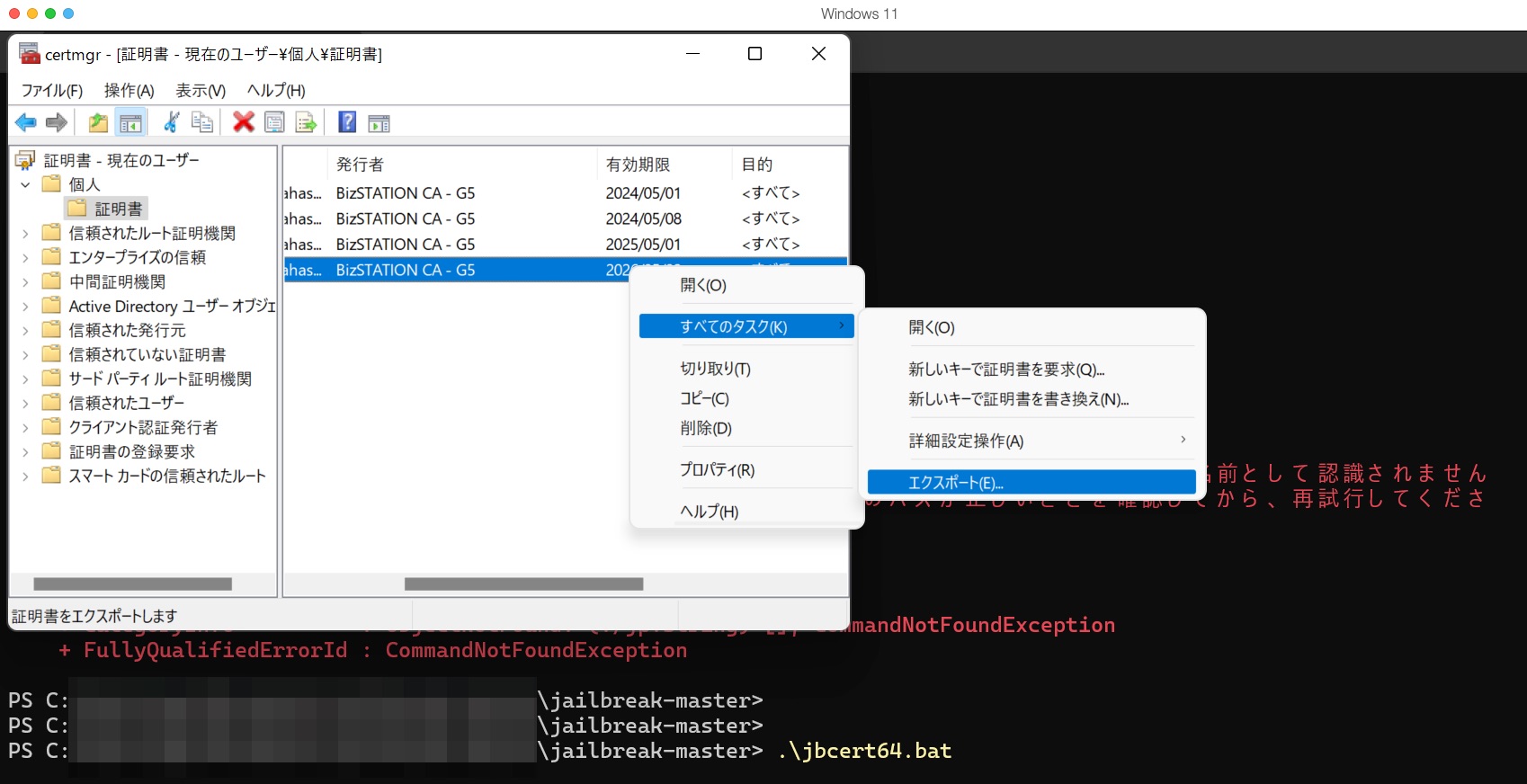1527x784 pixels.
Task: Click the macOS blue dot in title bar
Action: (x=68, y=13)
